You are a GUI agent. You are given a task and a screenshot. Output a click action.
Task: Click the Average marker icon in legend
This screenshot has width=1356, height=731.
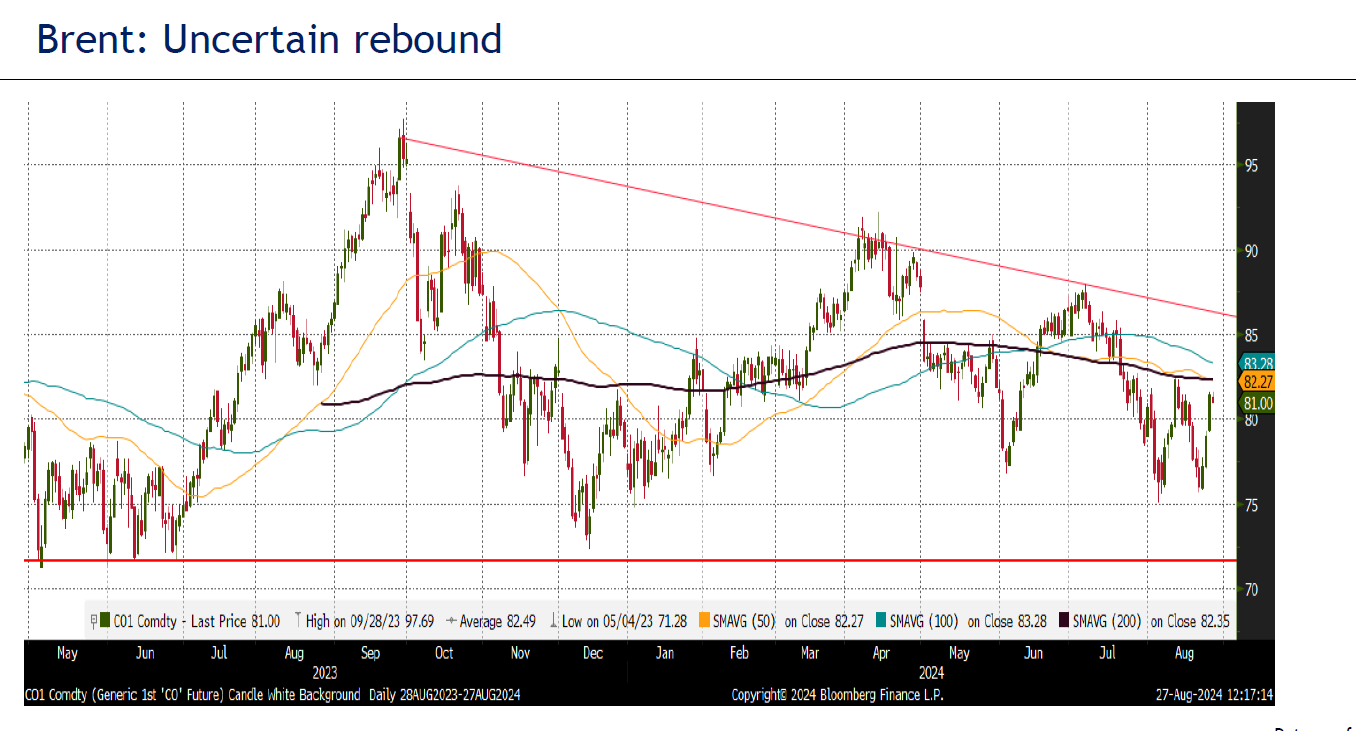tap(450, 621)
